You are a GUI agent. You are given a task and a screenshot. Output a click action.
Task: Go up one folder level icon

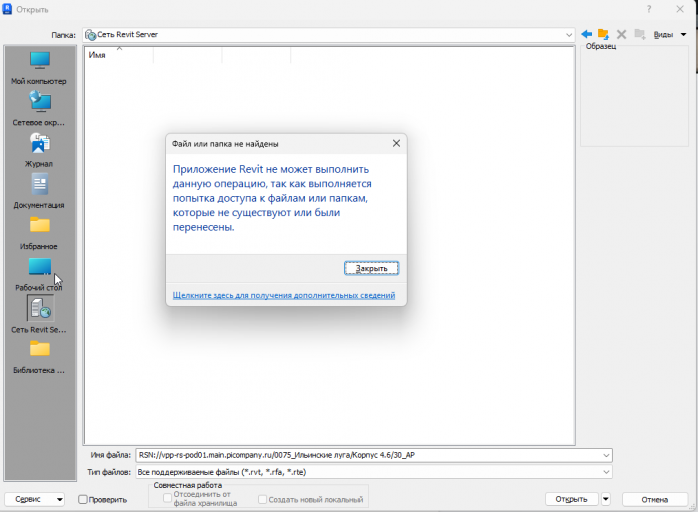[x=603, y=34]
